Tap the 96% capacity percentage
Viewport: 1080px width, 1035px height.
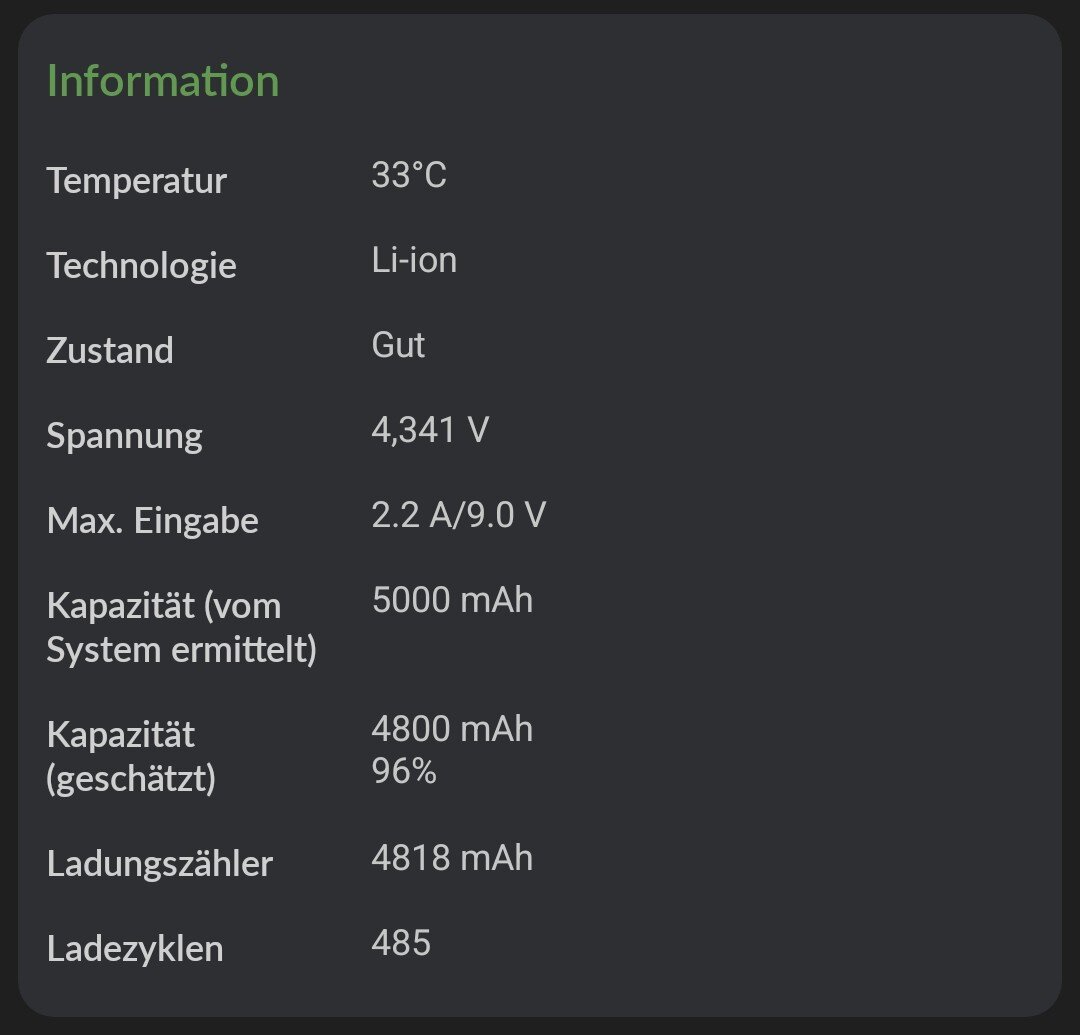point(404,772)
